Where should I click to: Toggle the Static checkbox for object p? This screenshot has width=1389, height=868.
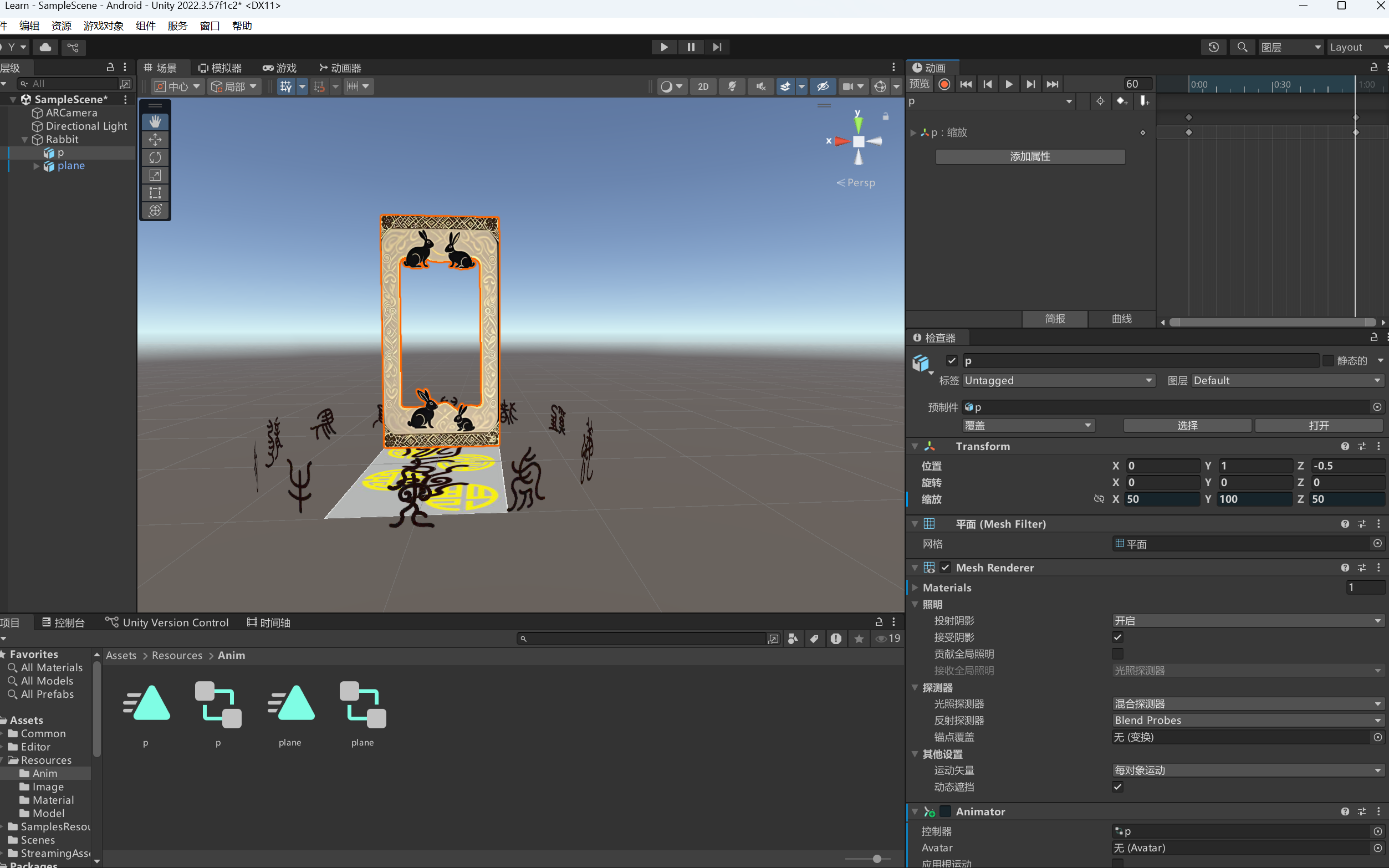click(1328, 360)
